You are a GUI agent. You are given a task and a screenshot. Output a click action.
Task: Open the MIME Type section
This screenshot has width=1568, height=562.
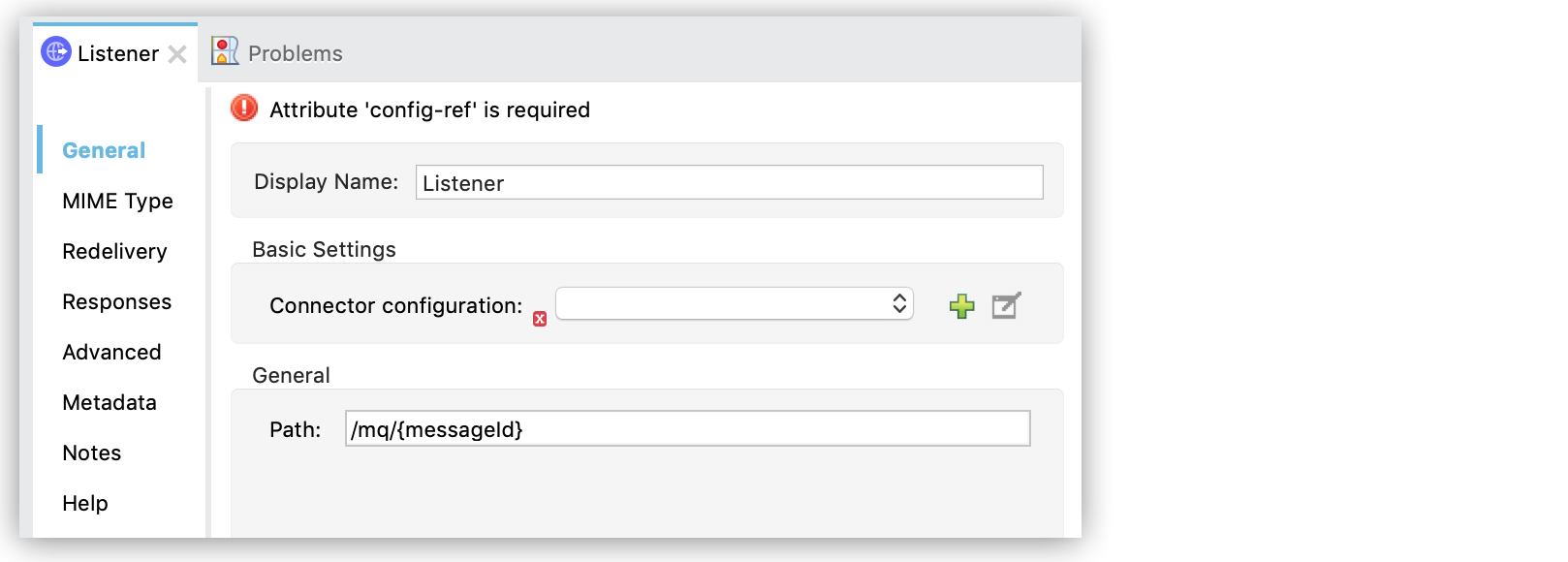[x=117, y=201]
